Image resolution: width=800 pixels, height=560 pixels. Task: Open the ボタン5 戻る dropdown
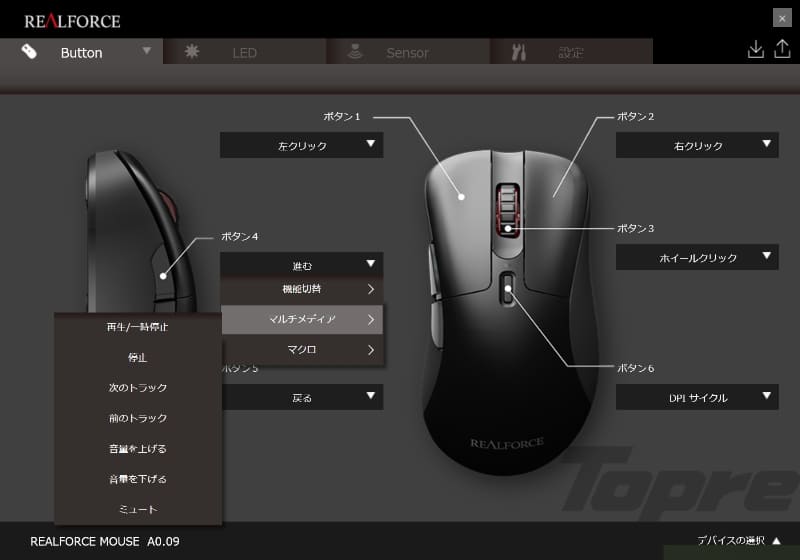(x=303, y=397)
